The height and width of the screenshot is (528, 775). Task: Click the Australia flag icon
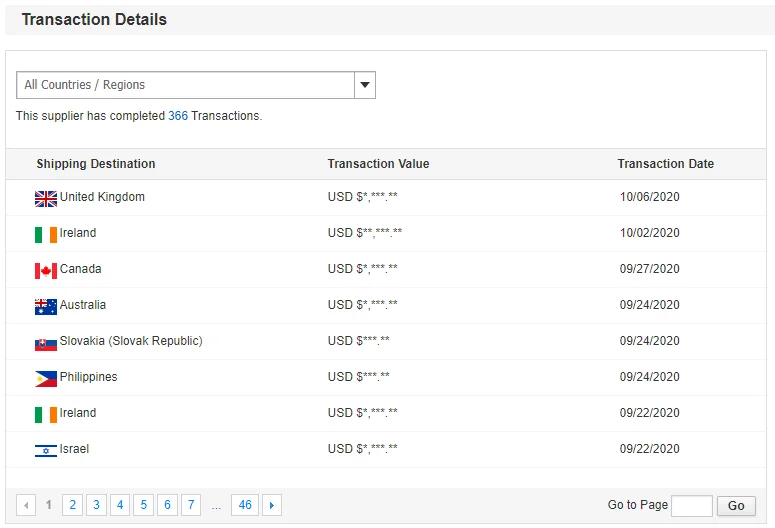46,306
